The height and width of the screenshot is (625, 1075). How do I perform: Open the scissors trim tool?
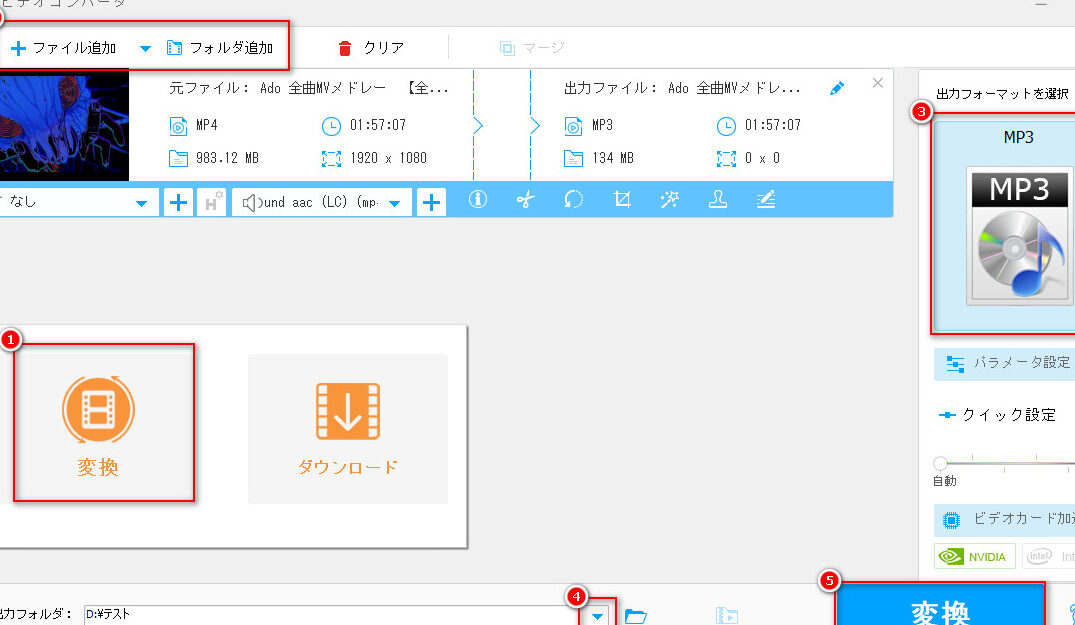[x=526, y=199]
